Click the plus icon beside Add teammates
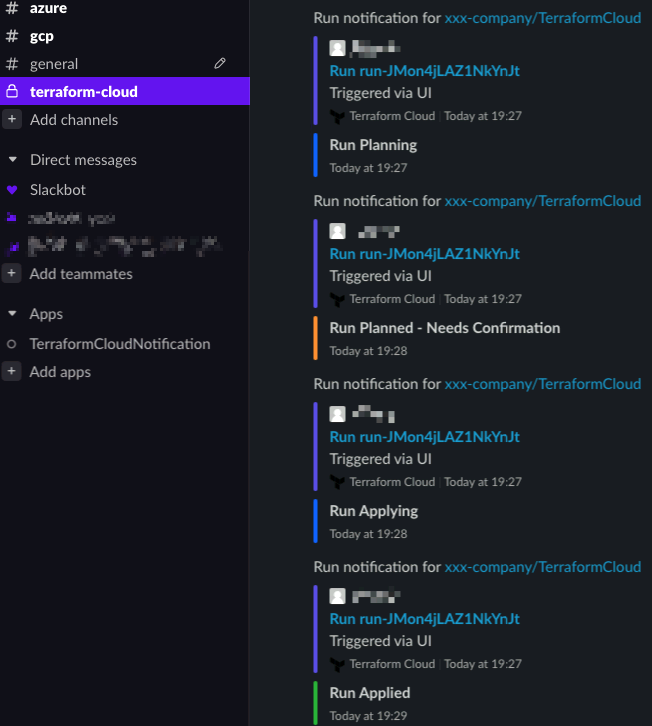 tap(12, 274)
